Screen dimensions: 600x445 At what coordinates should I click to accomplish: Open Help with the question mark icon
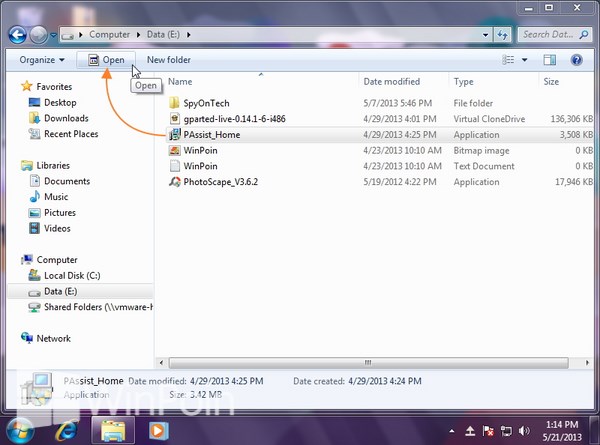click(577, 60)
